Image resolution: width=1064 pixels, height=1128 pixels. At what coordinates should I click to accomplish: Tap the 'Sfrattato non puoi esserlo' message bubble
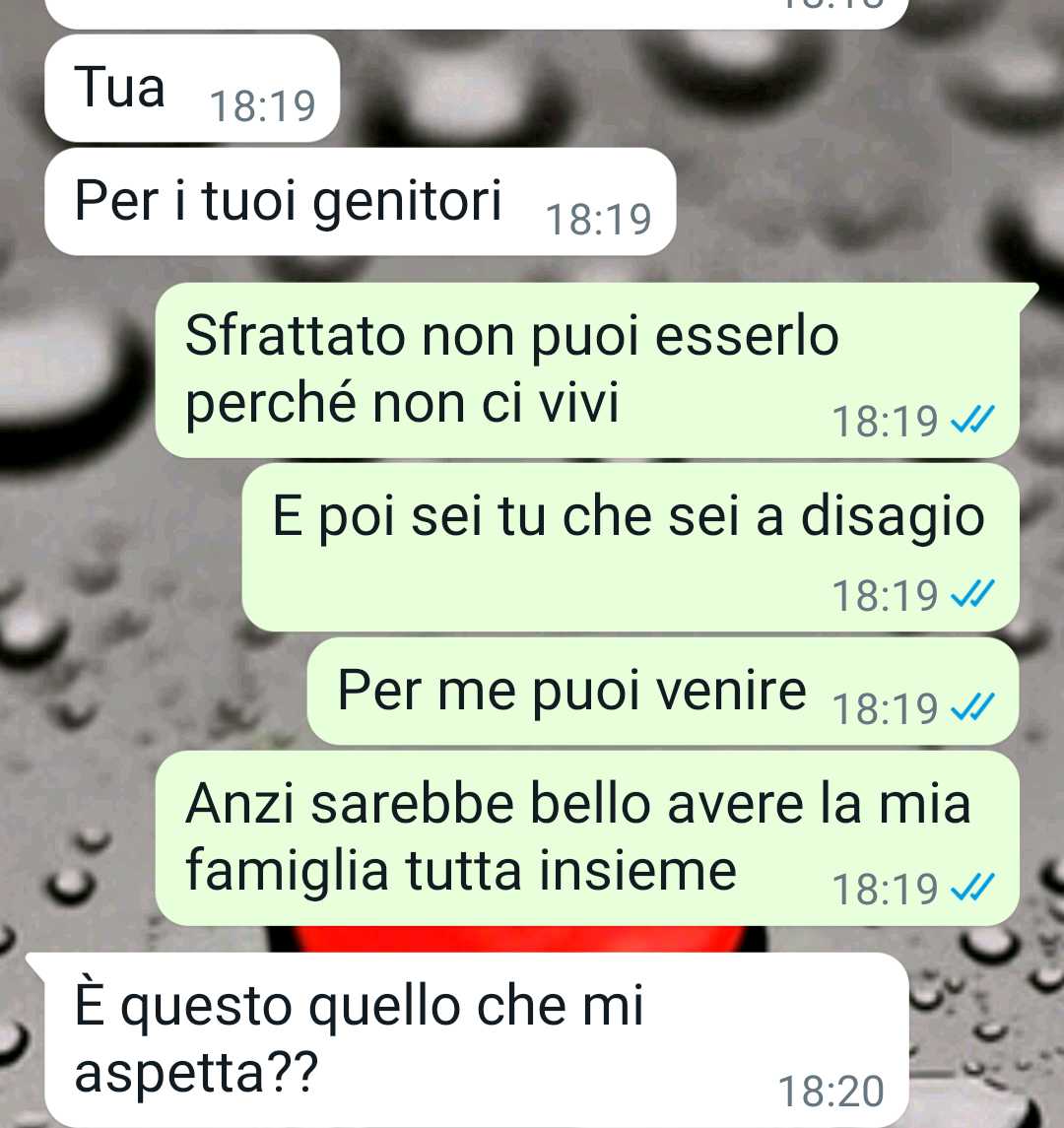[588, 369]
